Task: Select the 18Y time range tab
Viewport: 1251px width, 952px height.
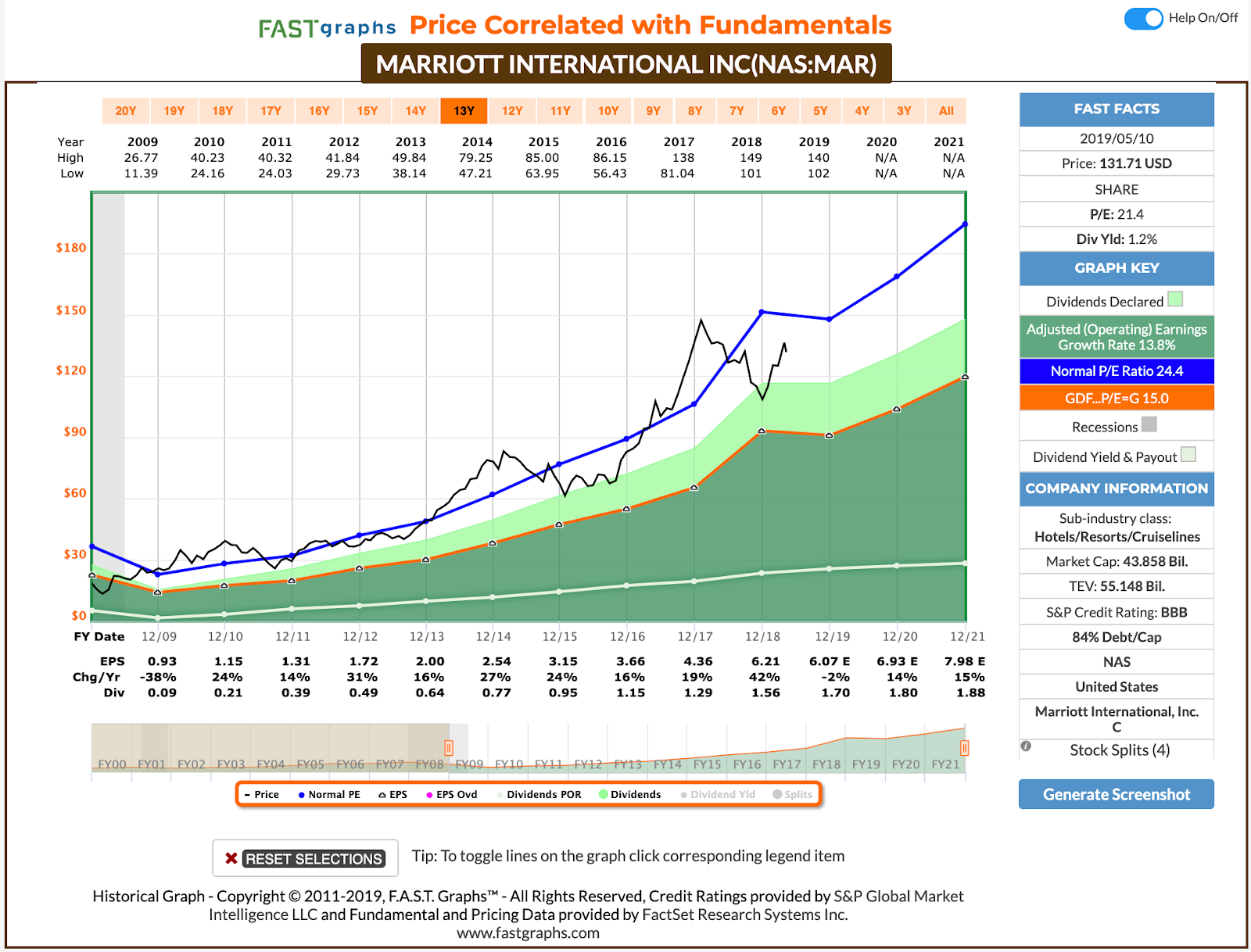Action: 223,111
